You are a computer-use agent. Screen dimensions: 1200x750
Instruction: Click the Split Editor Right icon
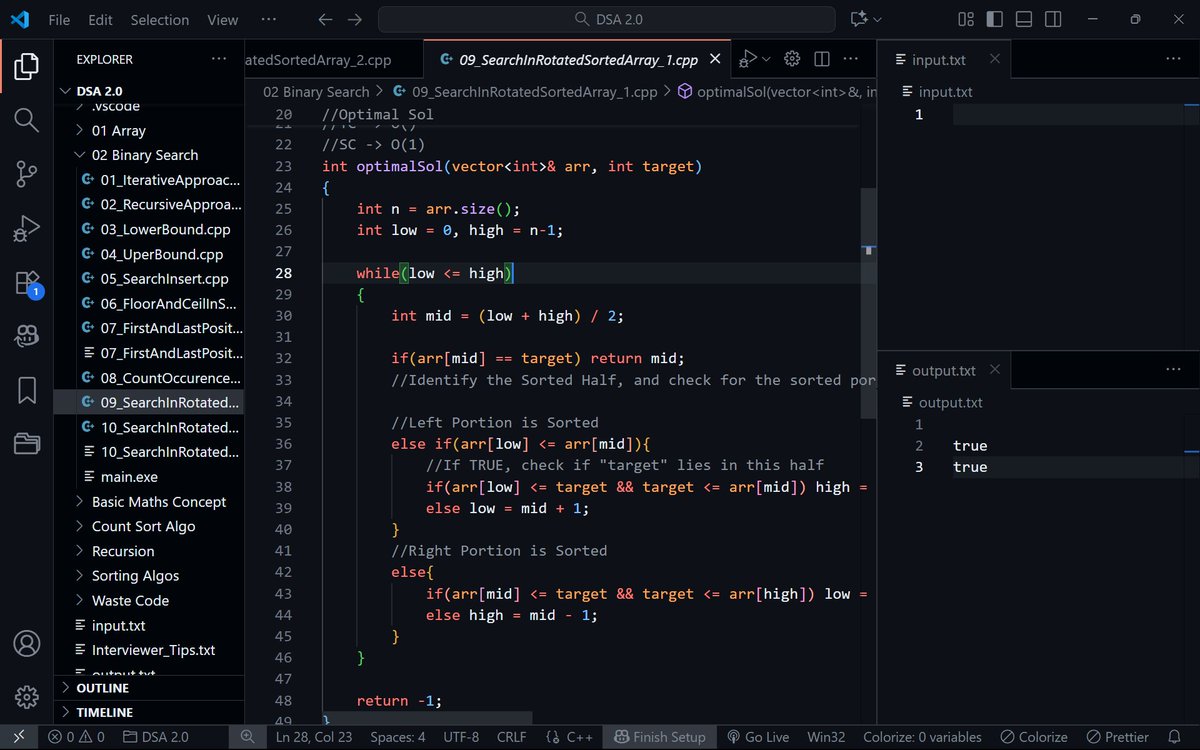coord(822,59)
